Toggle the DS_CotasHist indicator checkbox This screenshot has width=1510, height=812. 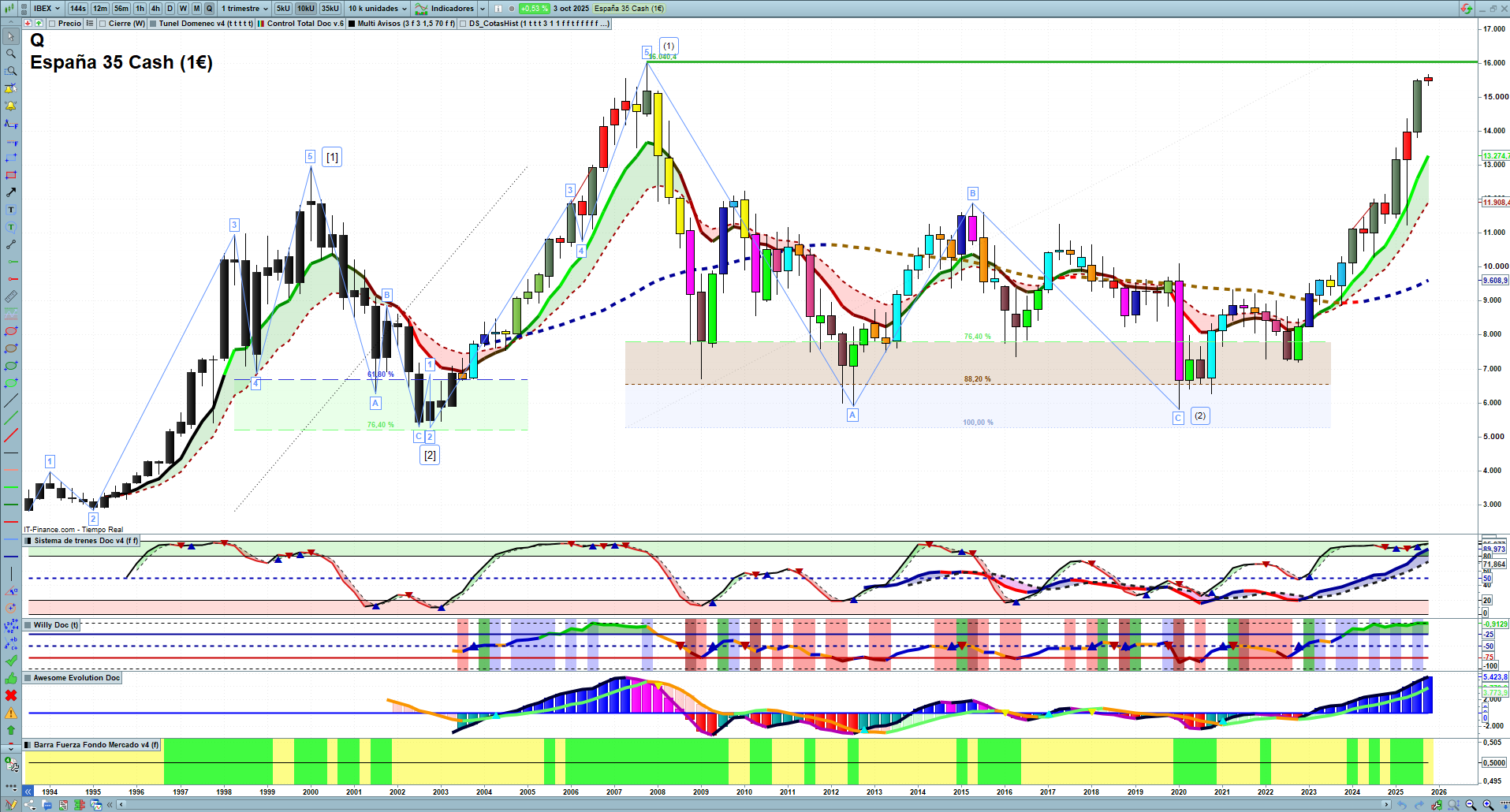point(464,24)
